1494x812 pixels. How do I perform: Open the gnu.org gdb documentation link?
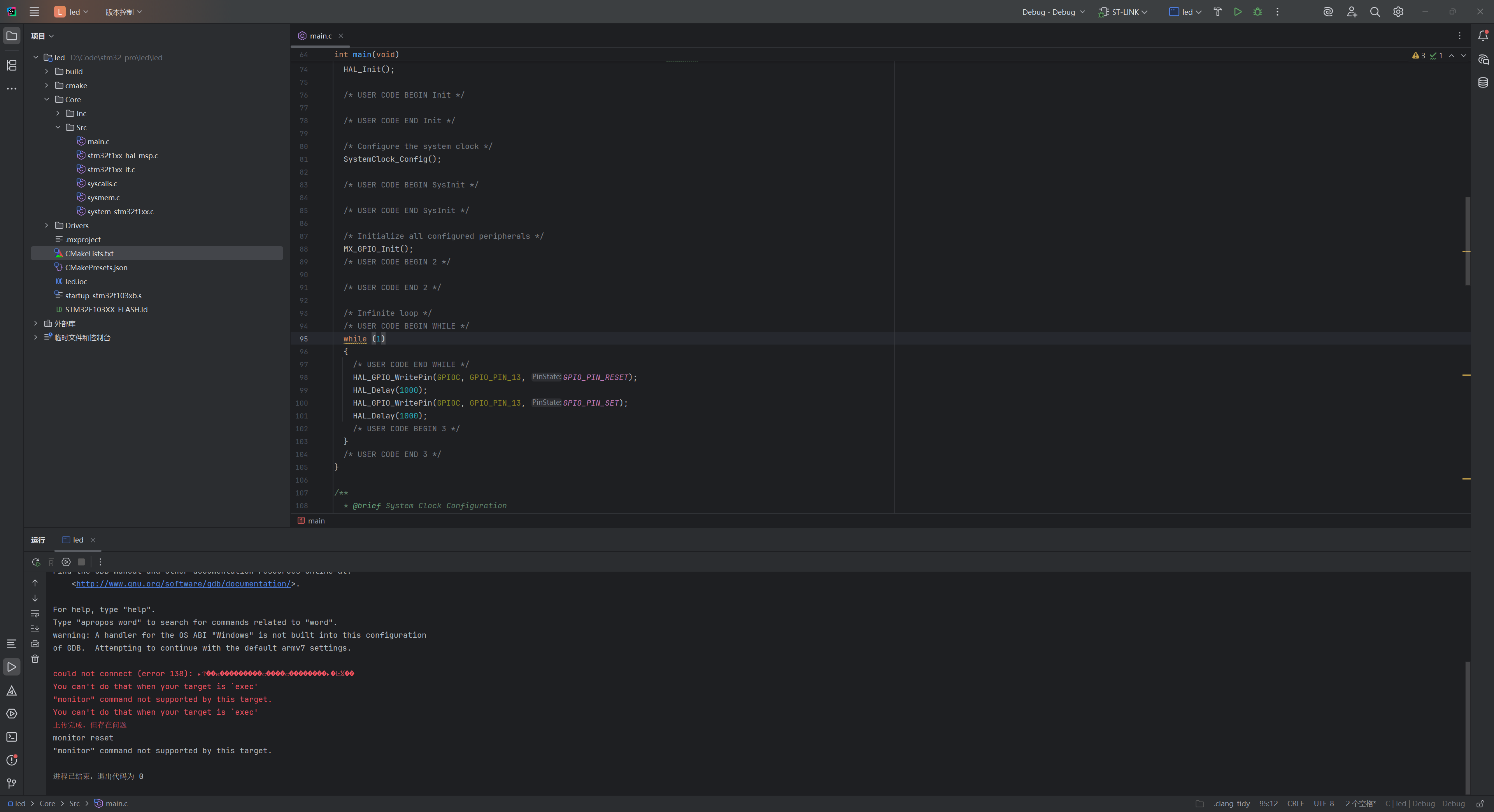pyautogui.click(x=183, y=584)
